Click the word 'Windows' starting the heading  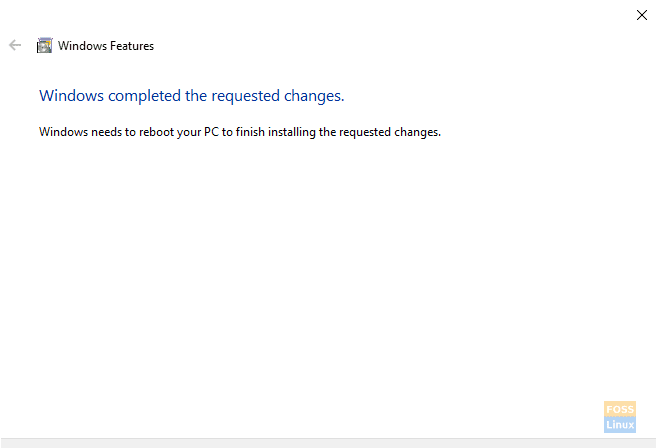72,96
